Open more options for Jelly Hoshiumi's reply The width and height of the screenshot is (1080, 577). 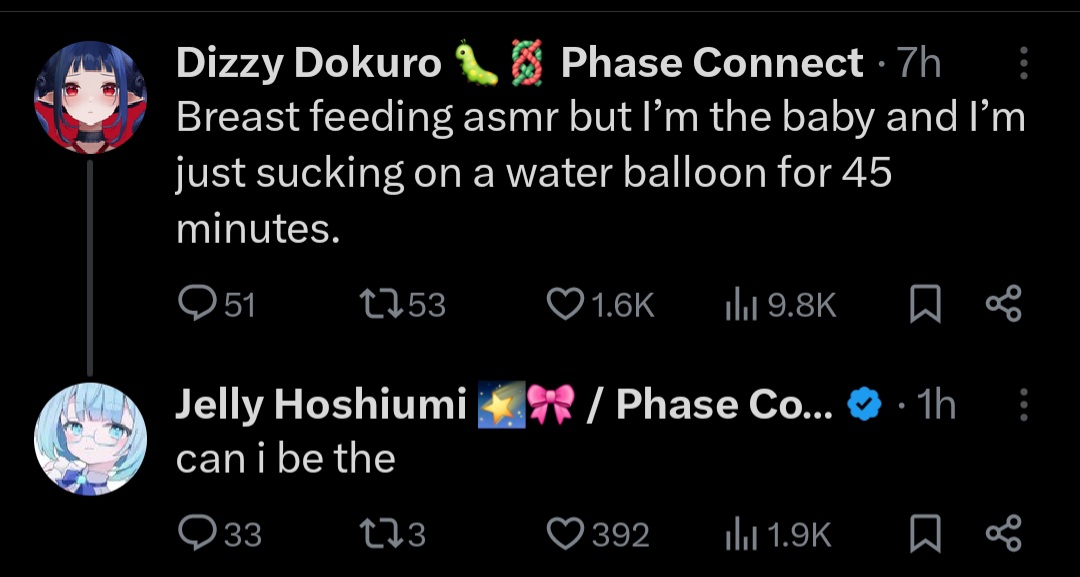tap(1023, 404)
